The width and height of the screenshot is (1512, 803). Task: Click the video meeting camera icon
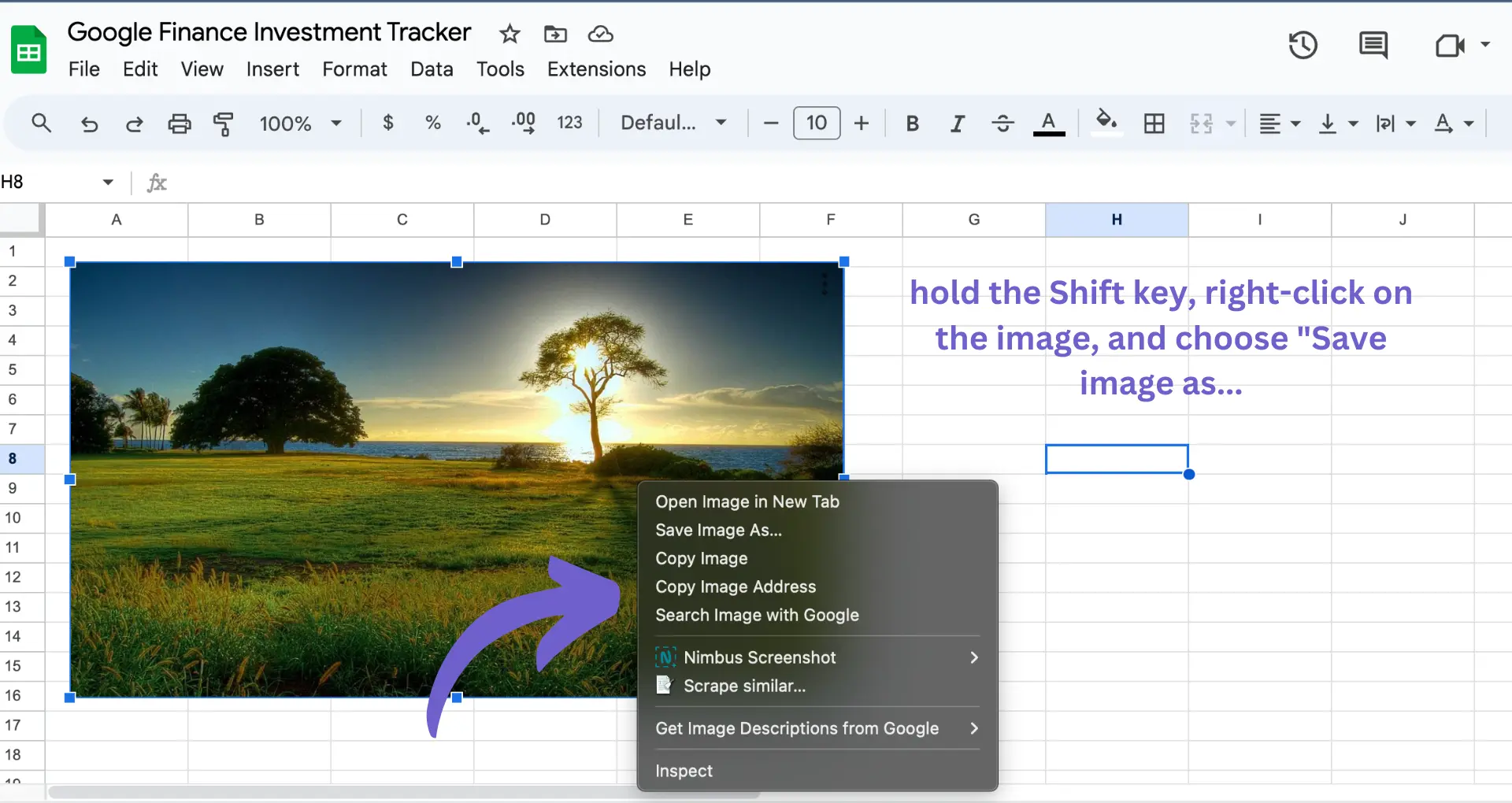[1449, 45]
